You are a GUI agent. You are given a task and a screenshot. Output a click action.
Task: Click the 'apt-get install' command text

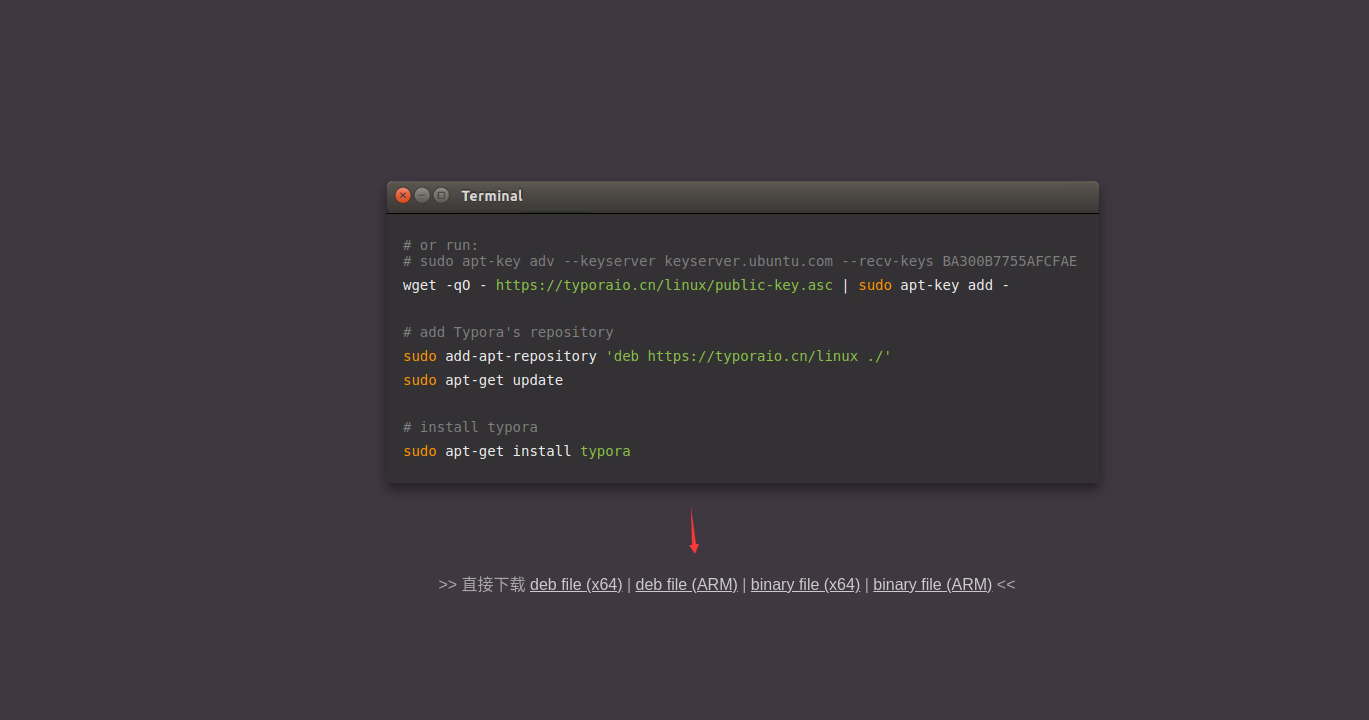click(508, 451)
